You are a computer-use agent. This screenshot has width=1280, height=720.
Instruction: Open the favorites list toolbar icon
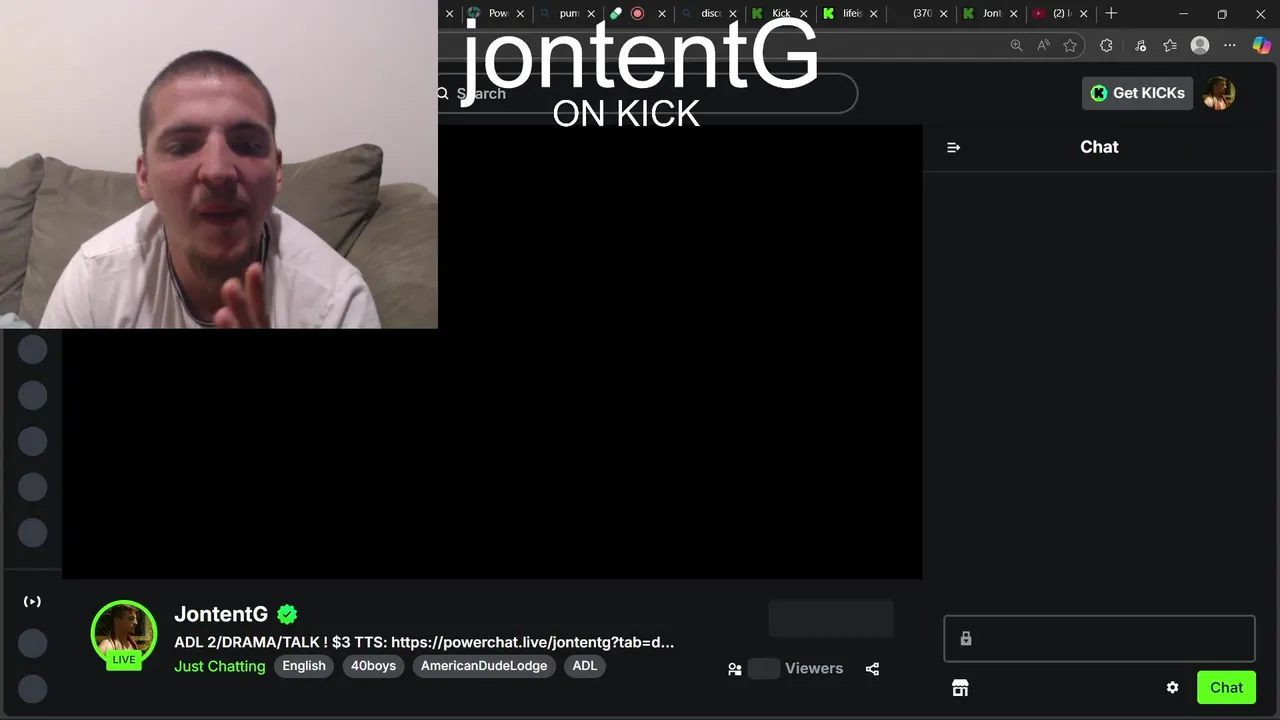(x=1170, y=45)
